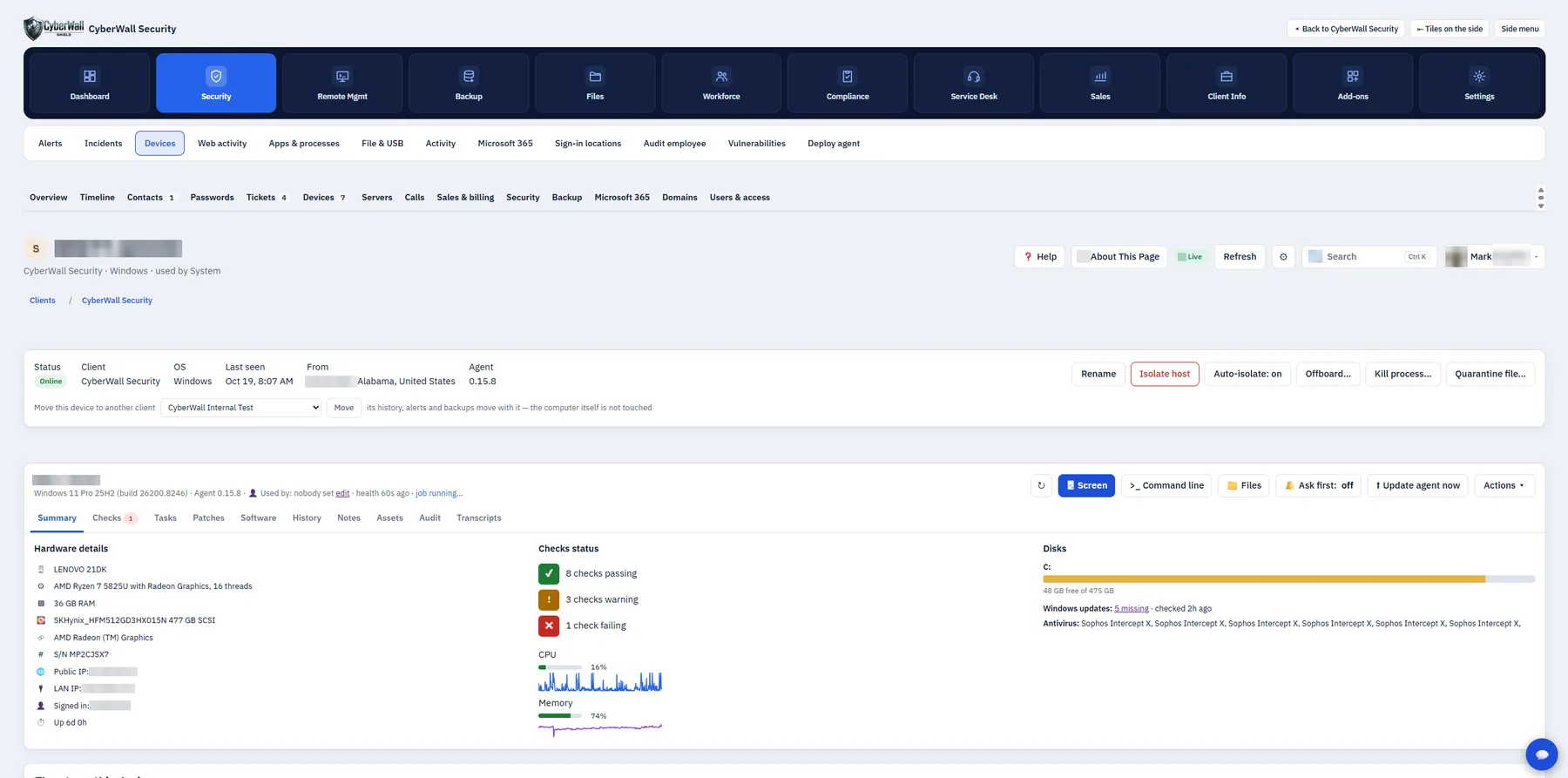Screen dimensions: 1568x778
Task: Click the 5 missing updates link
Action: click(x=1131, y=609)
